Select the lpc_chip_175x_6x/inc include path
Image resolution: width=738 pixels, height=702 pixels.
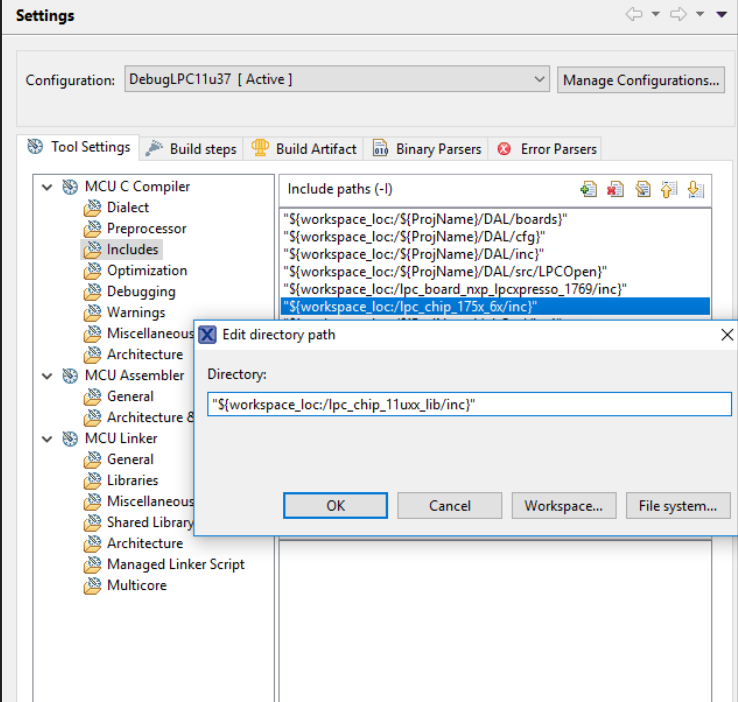click(x=495, y=307)
